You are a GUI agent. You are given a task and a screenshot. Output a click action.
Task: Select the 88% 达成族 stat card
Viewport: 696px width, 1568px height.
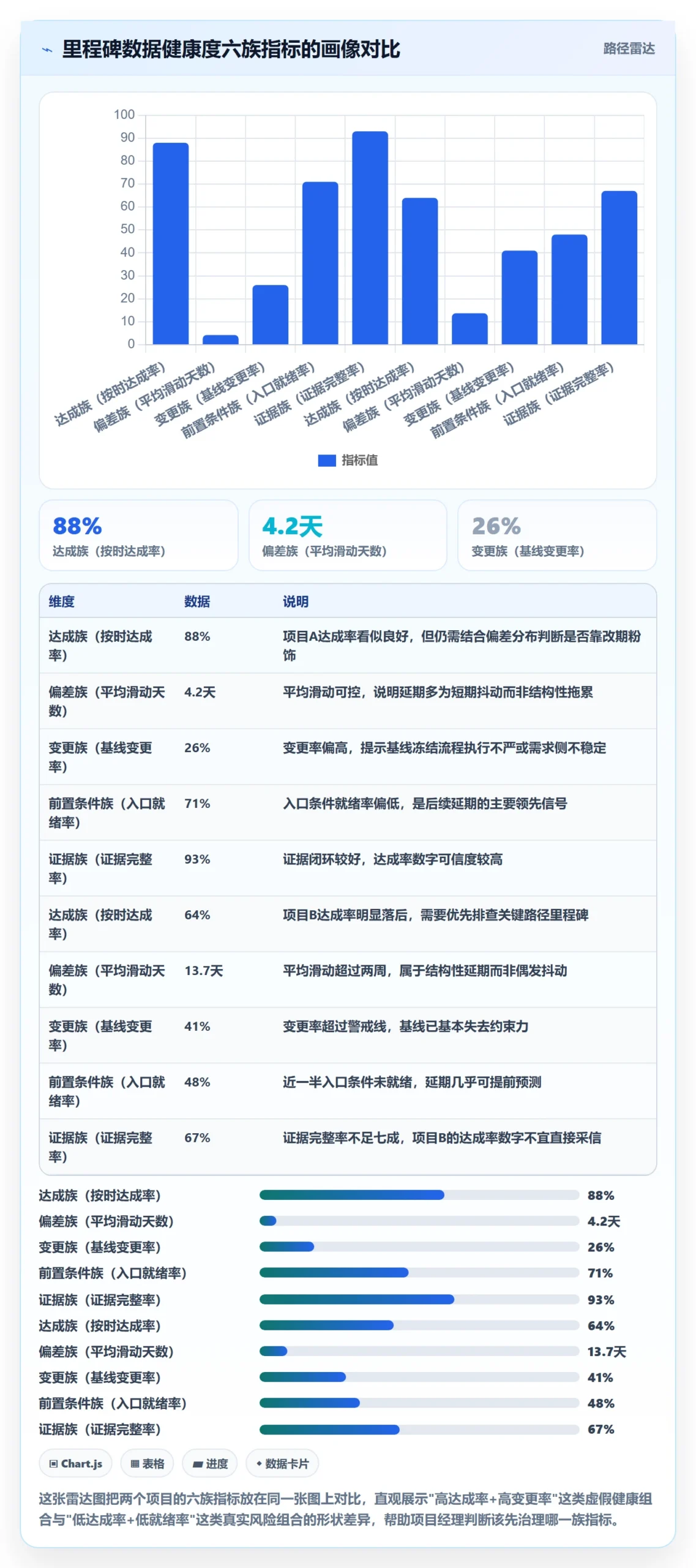click(138, 535)
